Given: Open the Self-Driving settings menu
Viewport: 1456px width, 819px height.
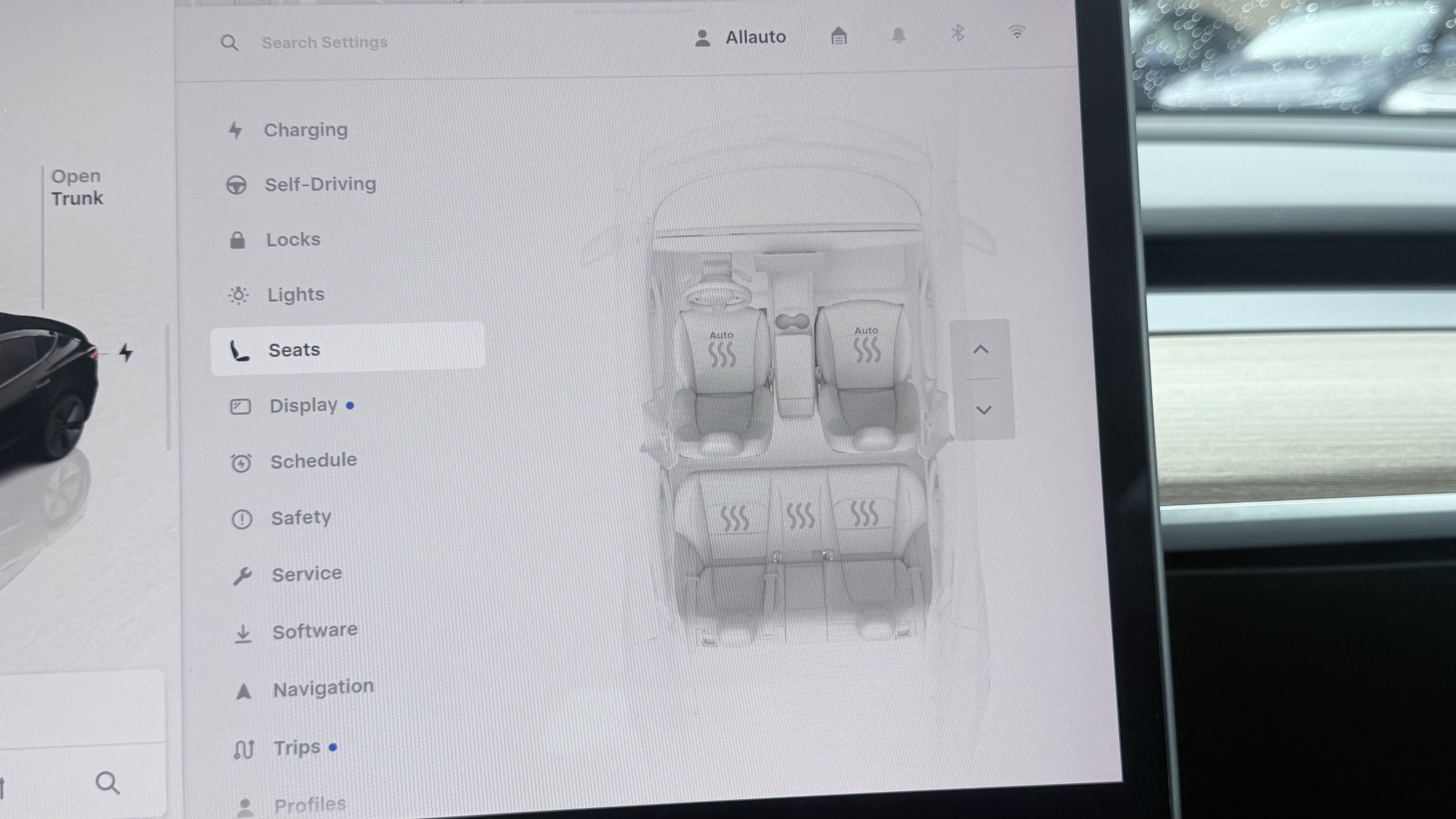Looking at the screenshot, I should pyautogui.click(x=320, y=184).
